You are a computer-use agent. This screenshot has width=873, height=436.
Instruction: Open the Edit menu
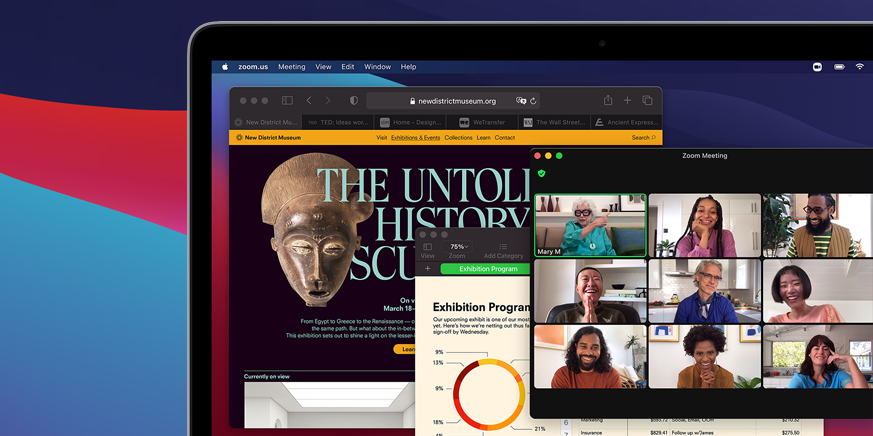pyautogui.click(x=348, y=67)
